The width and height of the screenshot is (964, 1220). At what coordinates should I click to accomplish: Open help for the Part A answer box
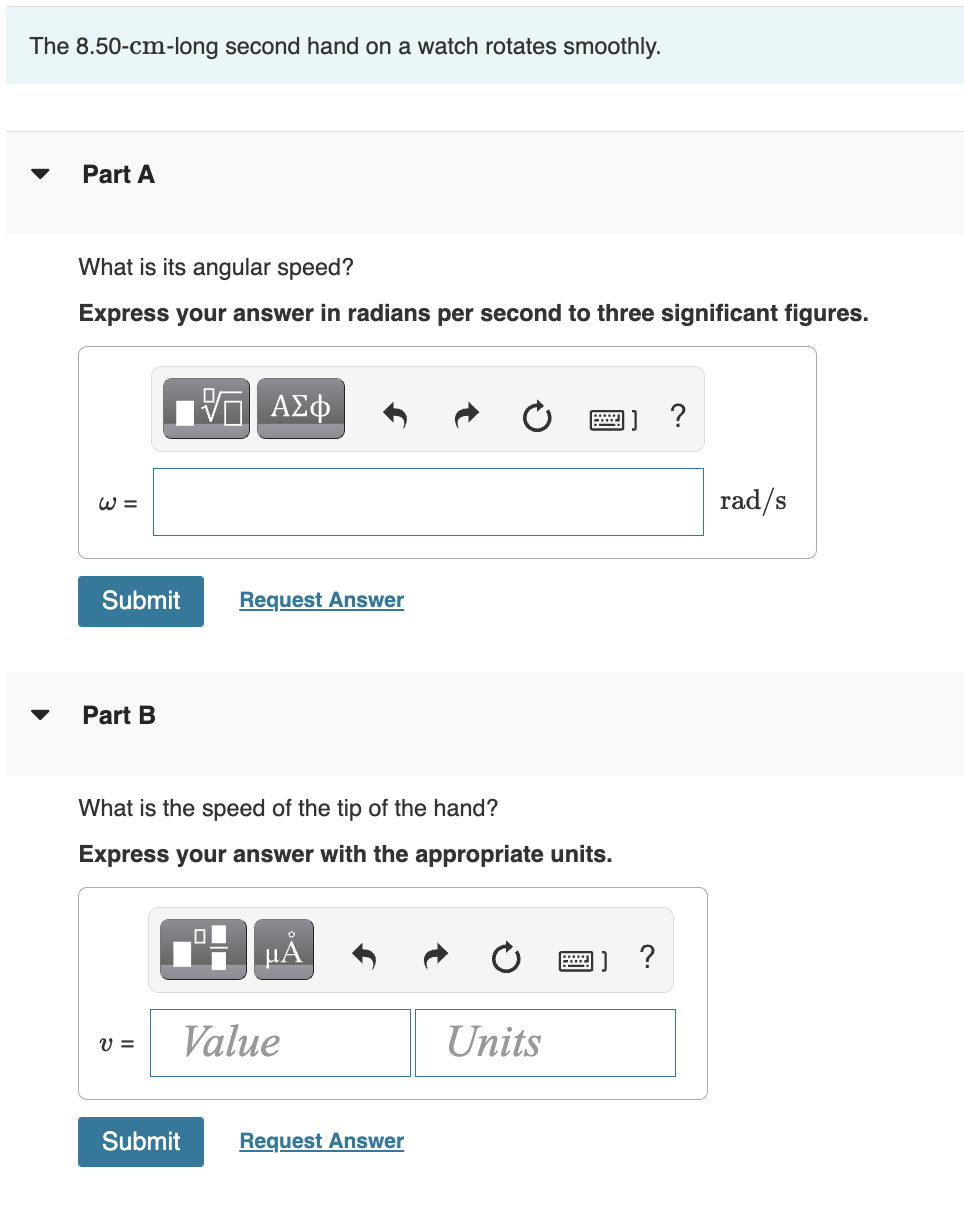pyautogui.click(x=678, y=414)
